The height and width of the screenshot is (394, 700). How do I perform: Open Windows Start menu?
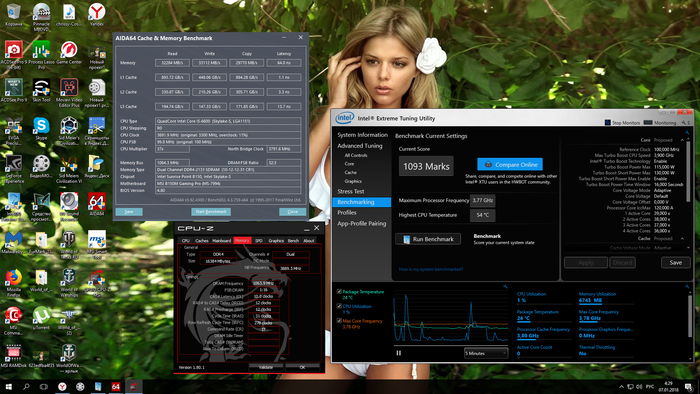coord(8,386)
